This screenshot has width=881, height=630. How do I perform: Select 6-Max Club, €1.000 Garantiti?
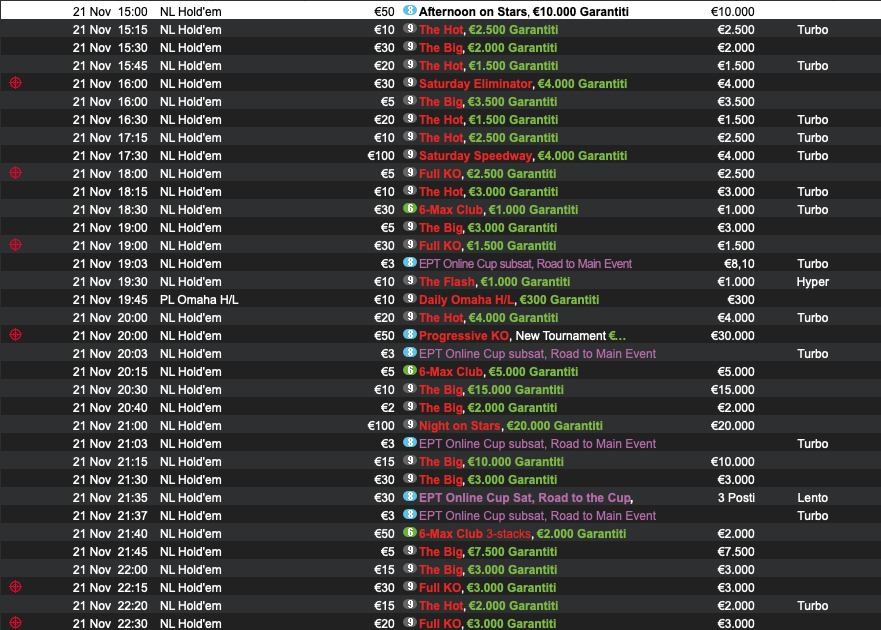[x=498, y=210]
